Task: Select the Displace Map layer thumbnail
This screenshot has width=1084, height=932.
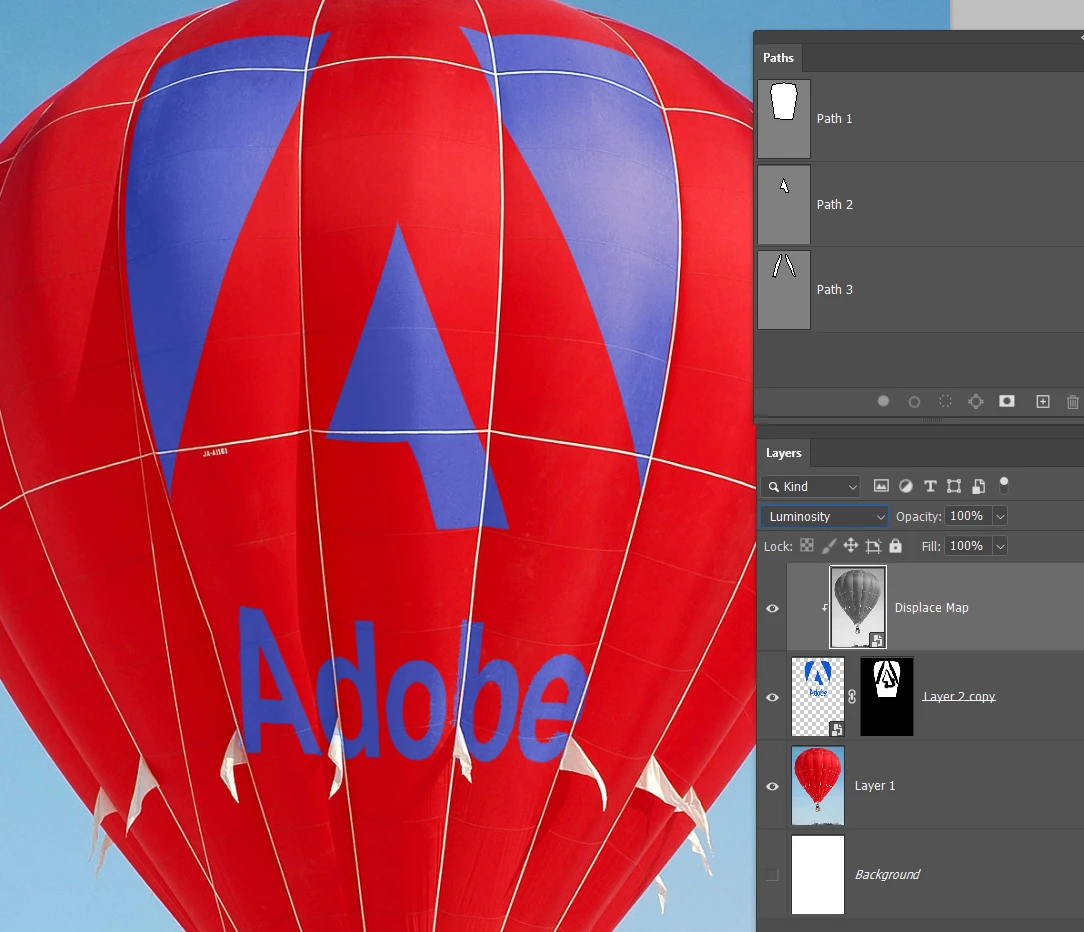Action: click(x=858, y=607)
